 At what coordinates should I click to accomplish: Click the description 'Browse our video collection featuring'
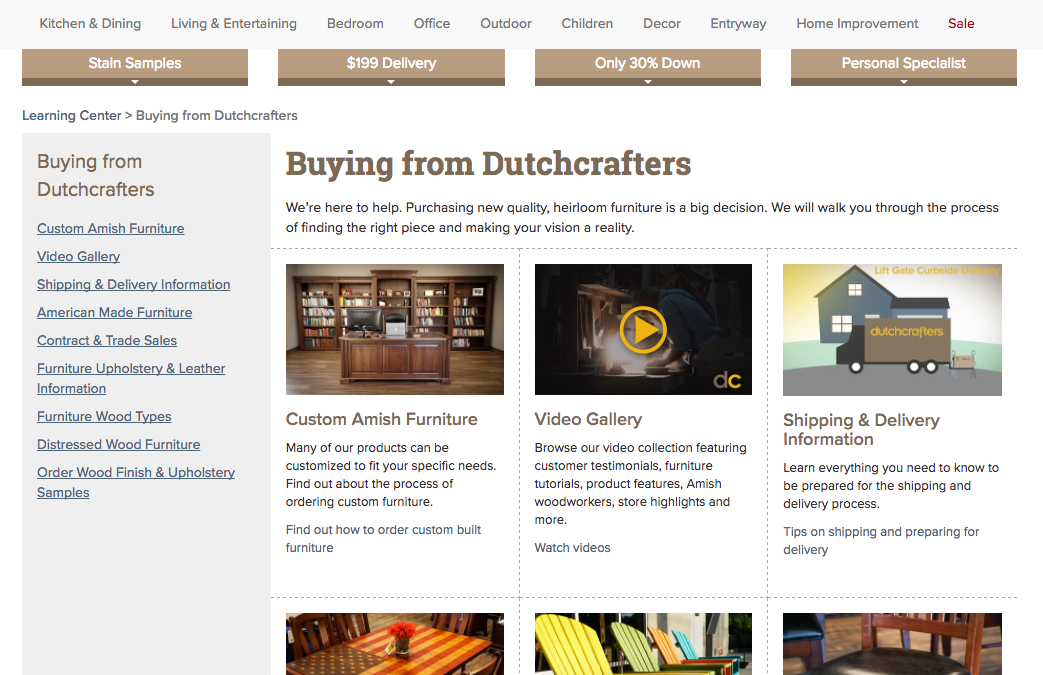pyautogui.click(x=641, y=483)
